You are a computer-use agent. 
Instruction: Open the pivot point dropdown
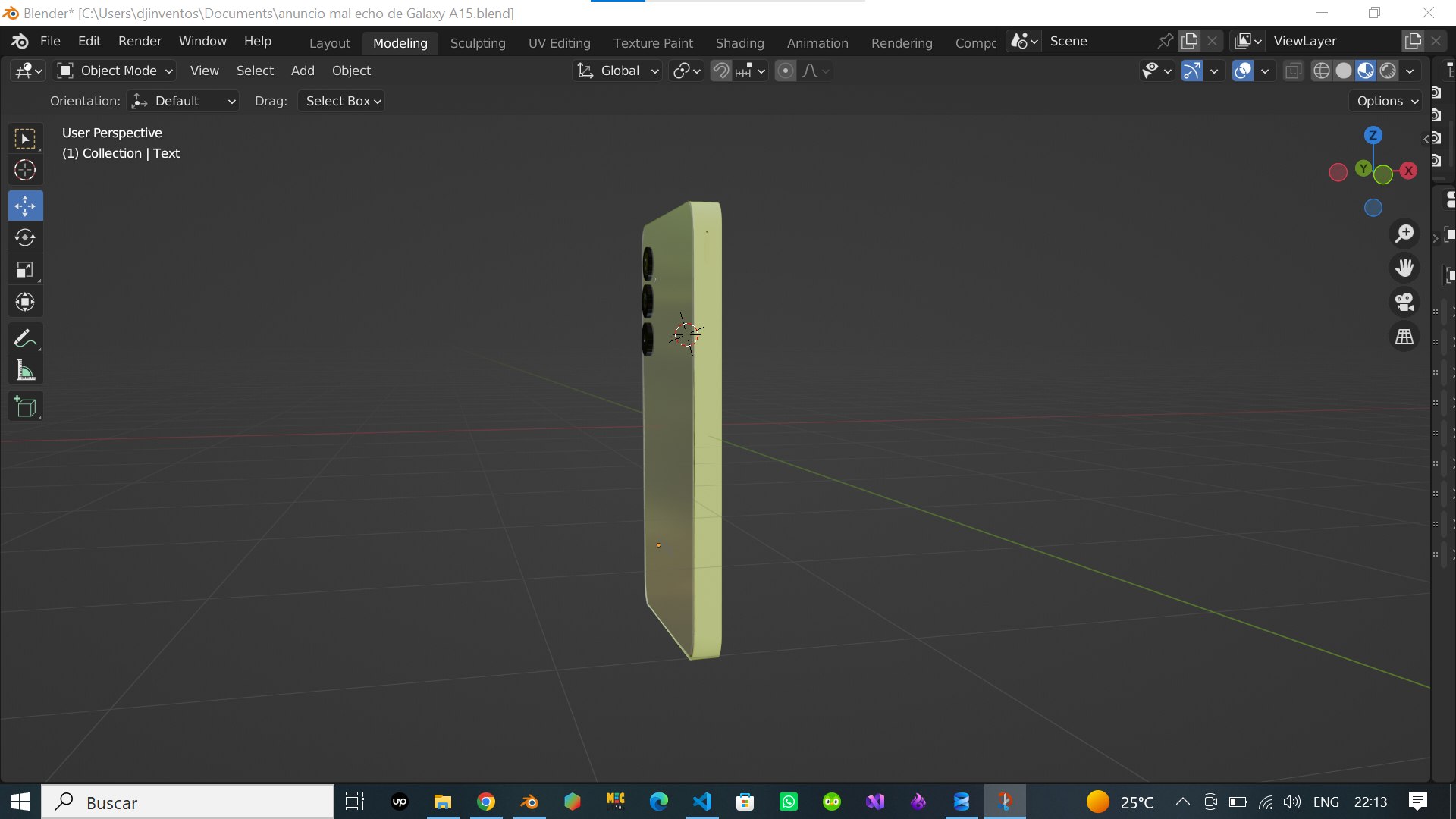(686, 71)
